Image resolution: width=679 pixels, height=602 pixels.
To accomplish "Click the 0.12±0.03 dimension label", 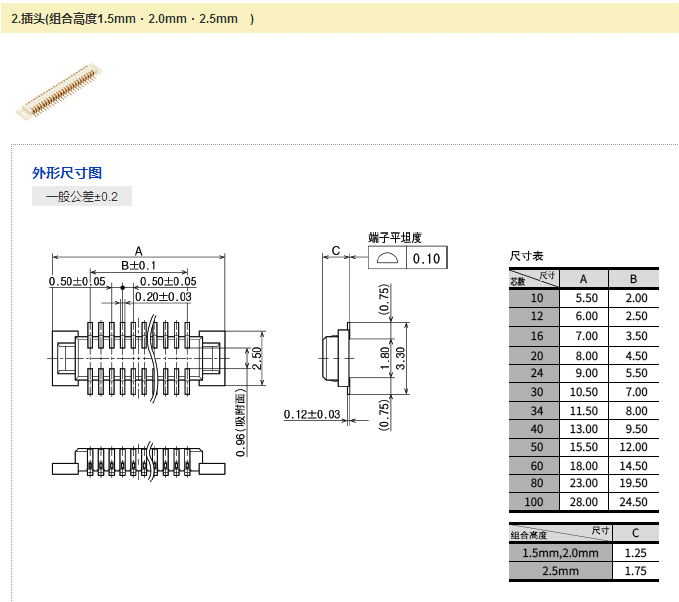I will coord(312,414).
